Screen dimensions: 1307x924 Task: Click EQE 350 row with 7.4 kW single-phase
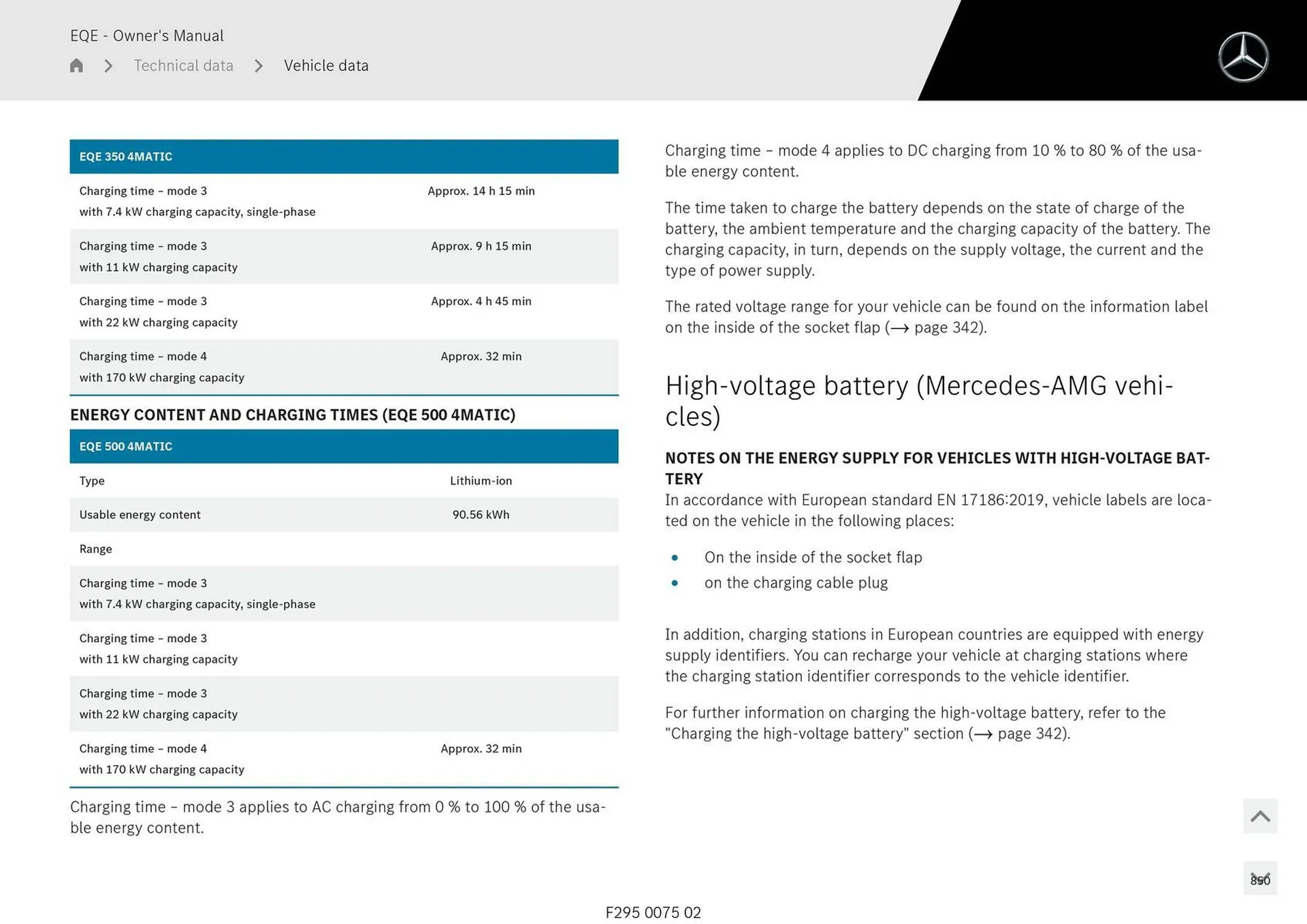pos(344,201)
